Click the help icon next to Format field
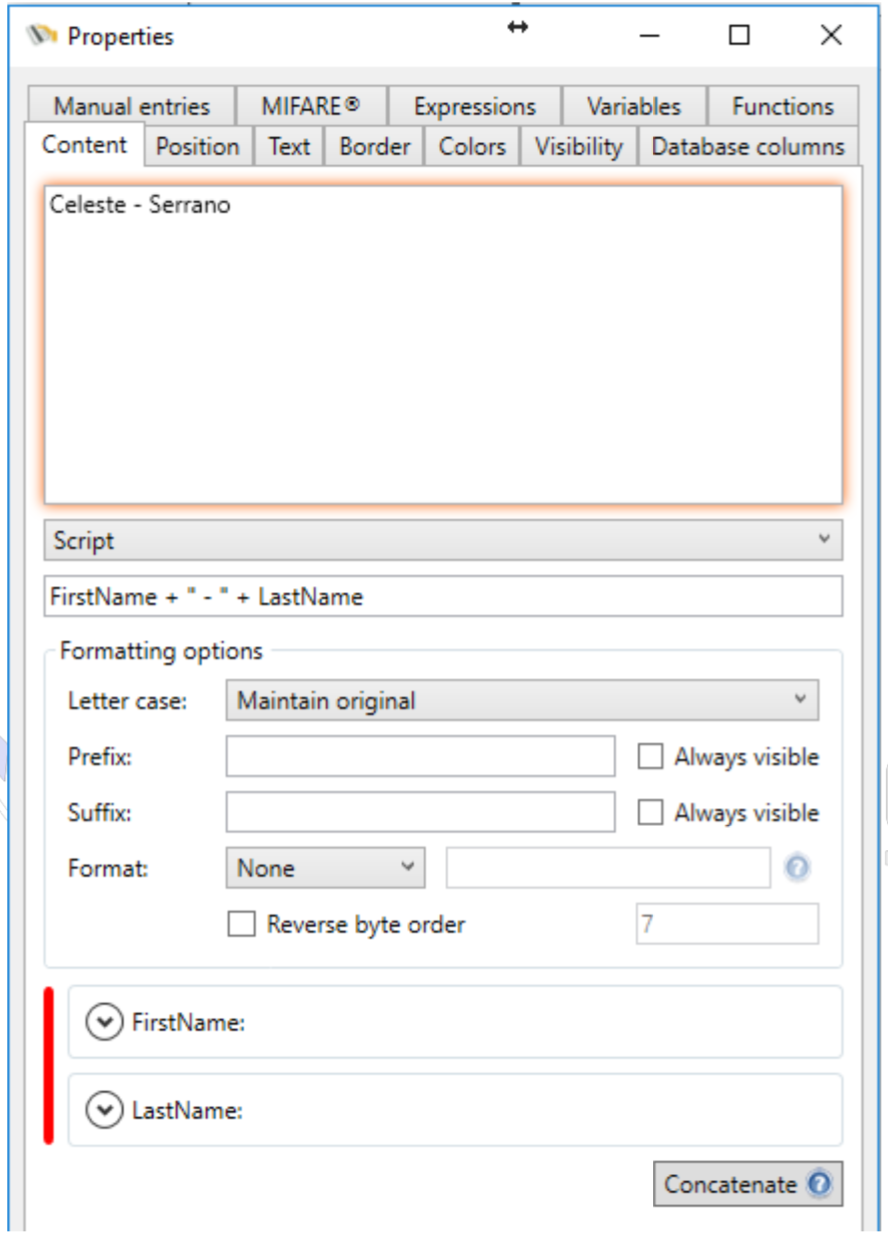This screenshot has height=1238, width=888. click(797, 868)
